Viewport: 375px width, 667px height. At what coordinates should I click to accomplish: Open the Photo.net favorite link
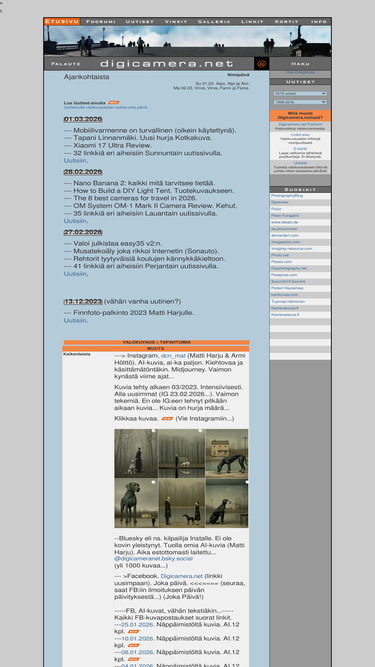click(x=280, y=255)
